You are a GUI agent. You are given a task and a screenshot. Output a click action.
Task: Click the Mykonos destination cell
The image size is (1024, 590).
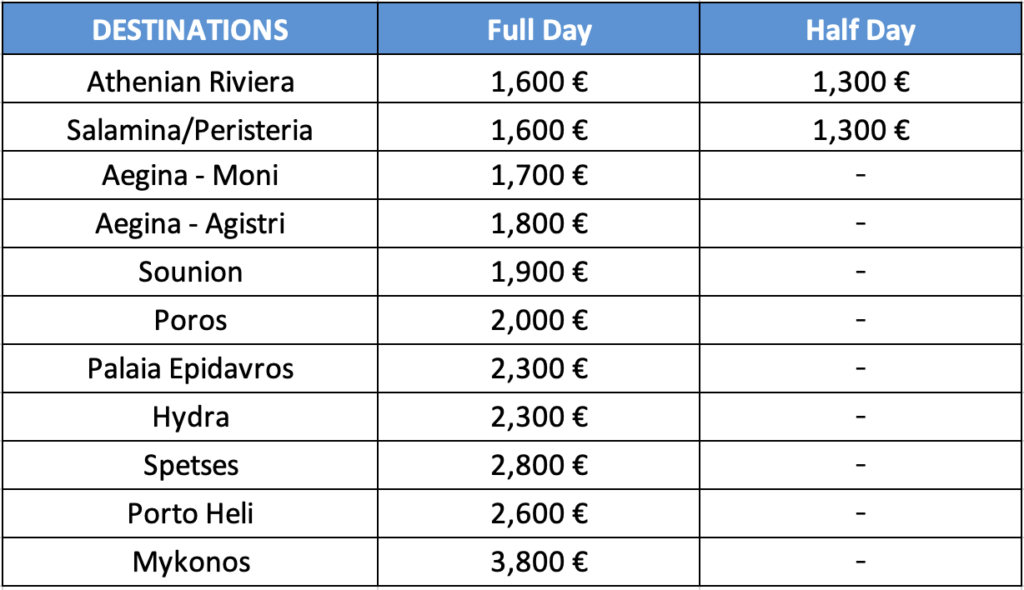tap(190, 562)
